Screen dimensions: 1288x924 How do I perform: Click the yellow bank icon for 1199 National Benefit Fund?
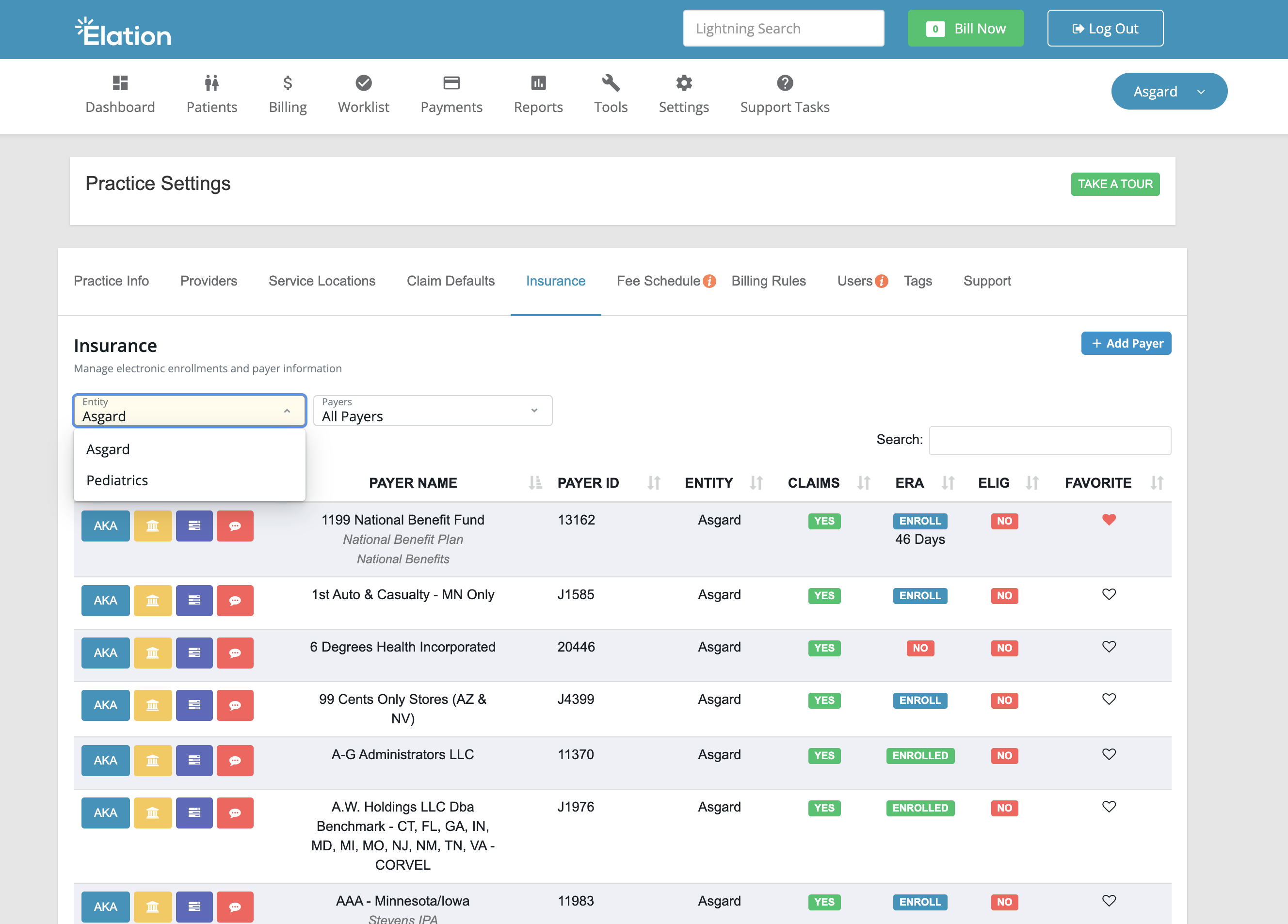pos(152,526)
